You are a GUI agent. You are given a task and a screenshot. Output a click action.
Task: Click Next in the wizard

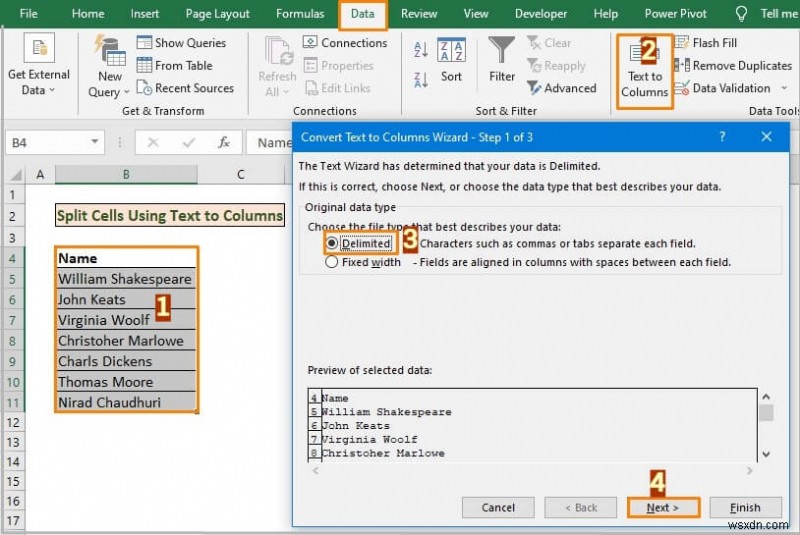tap(663, 507)
